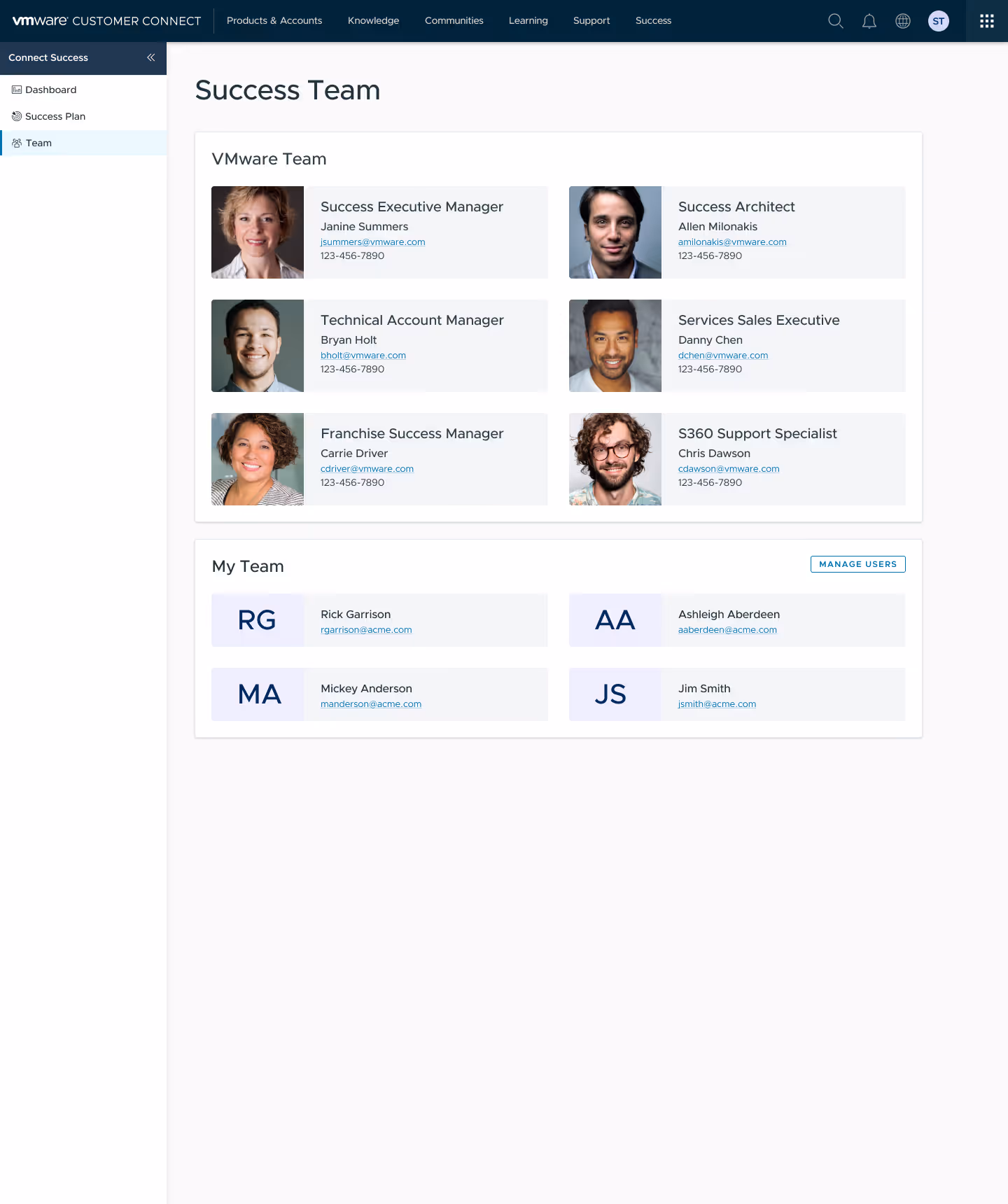Open the ST user avatar menu
The height and width of the screenshot is (1204, 1008).
[939, 21]
